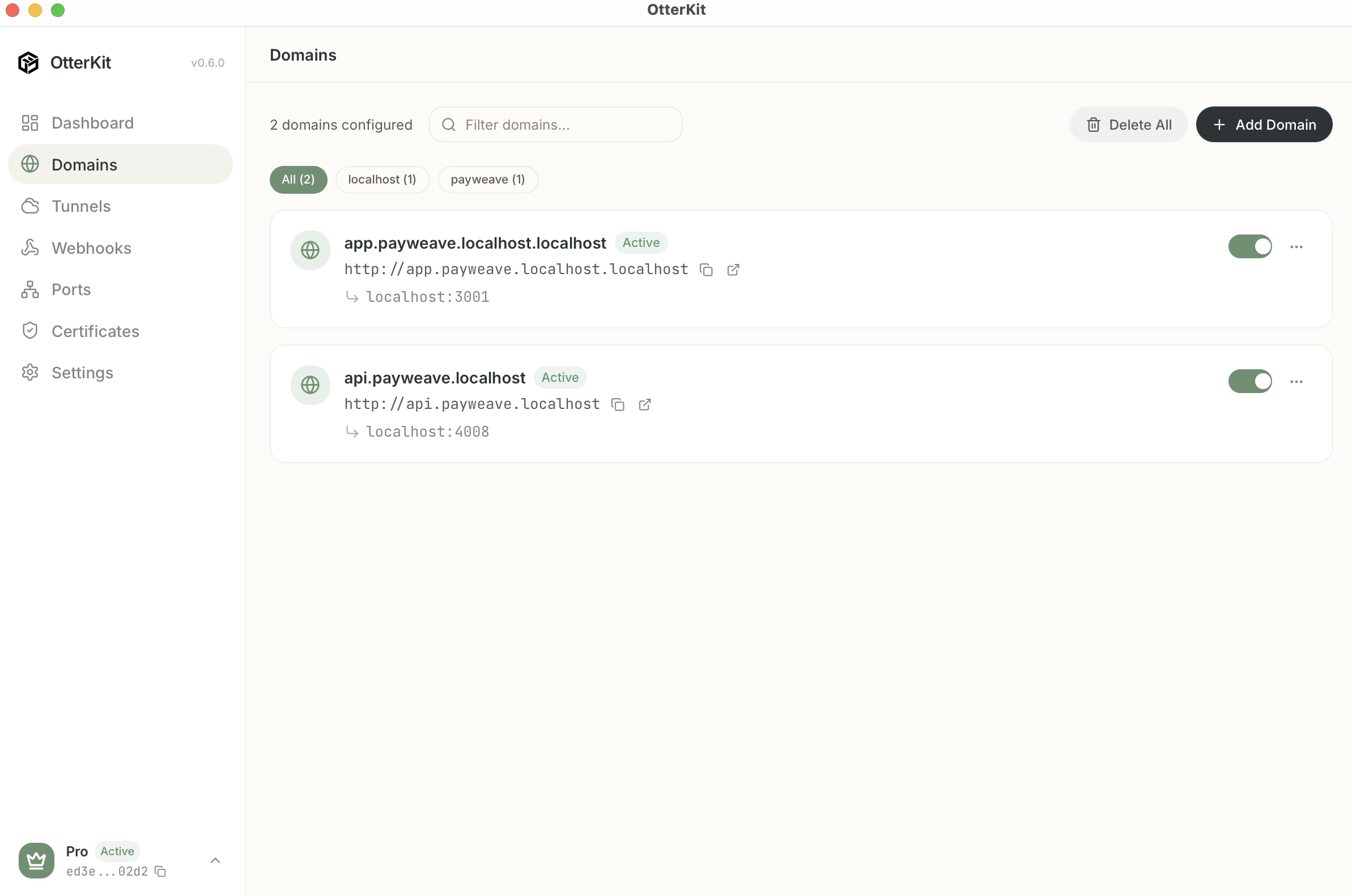Copy the license key ed3e...02d2
This screenshot has width=1352, height=896.
[160, 871]
